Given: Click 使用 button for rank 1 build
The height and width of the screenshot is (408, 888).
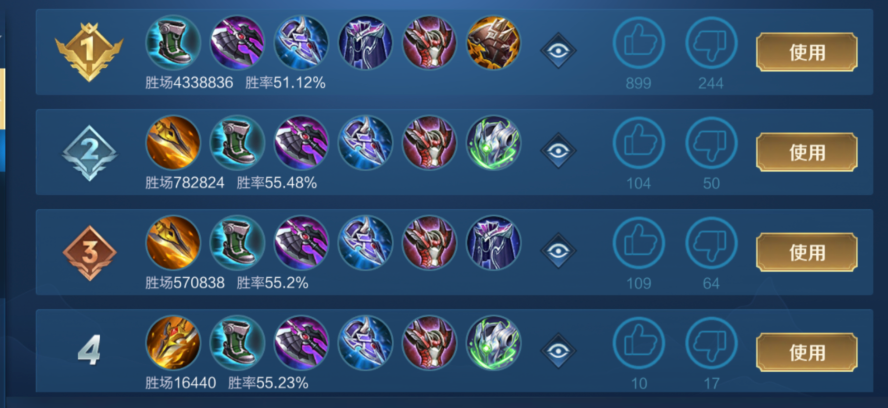Looking at the screenshot, I should point(806,52).
